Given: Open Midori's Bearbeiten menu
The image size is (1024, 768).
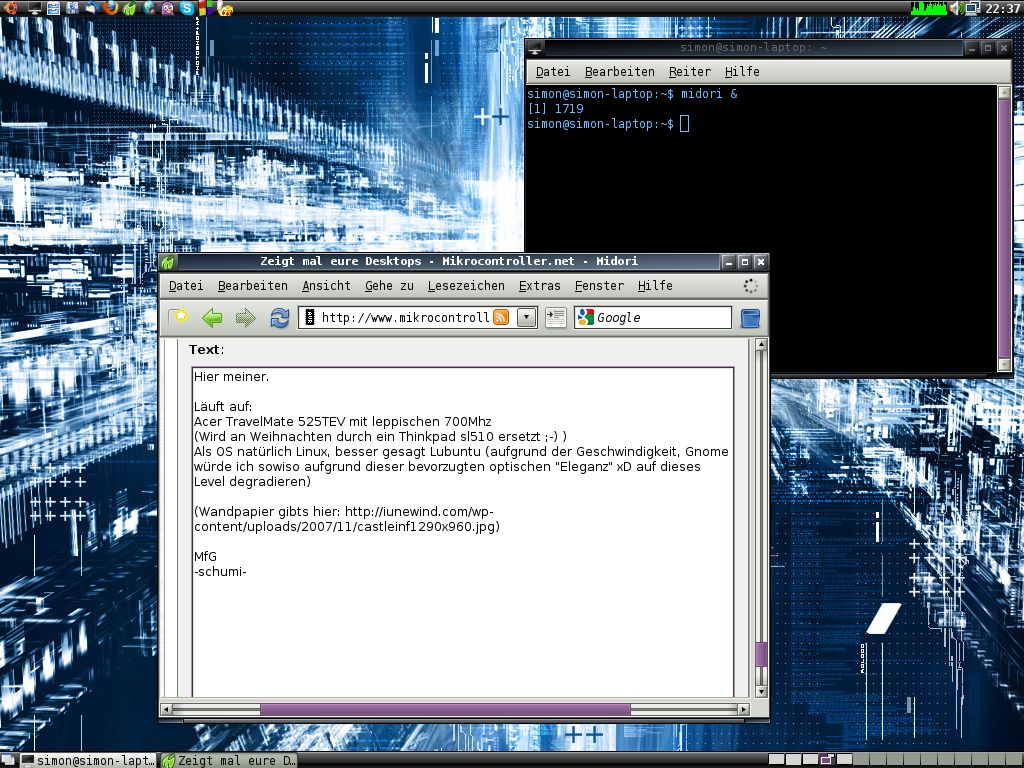Looking at the screenshot, I should (253, 286).
